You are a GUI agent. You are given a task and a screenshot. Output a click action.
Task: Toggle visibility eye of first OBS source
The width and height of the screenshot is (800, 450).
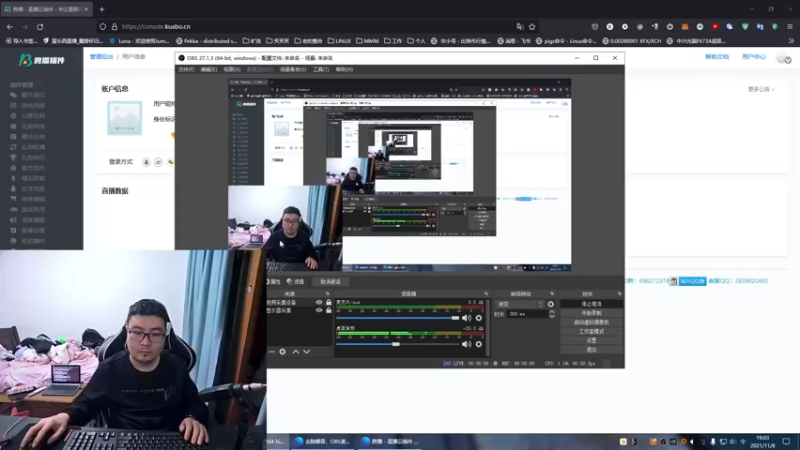tap(319, 303)
